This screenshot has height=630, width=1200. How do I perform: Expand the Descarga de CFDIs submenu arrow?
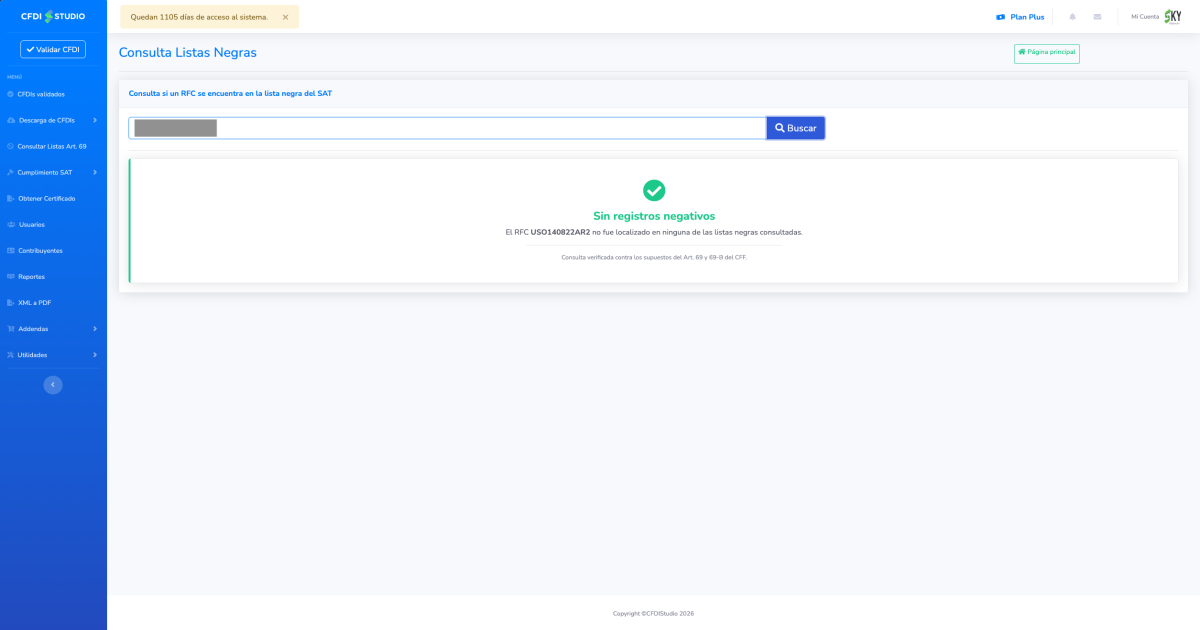point(95,120)
